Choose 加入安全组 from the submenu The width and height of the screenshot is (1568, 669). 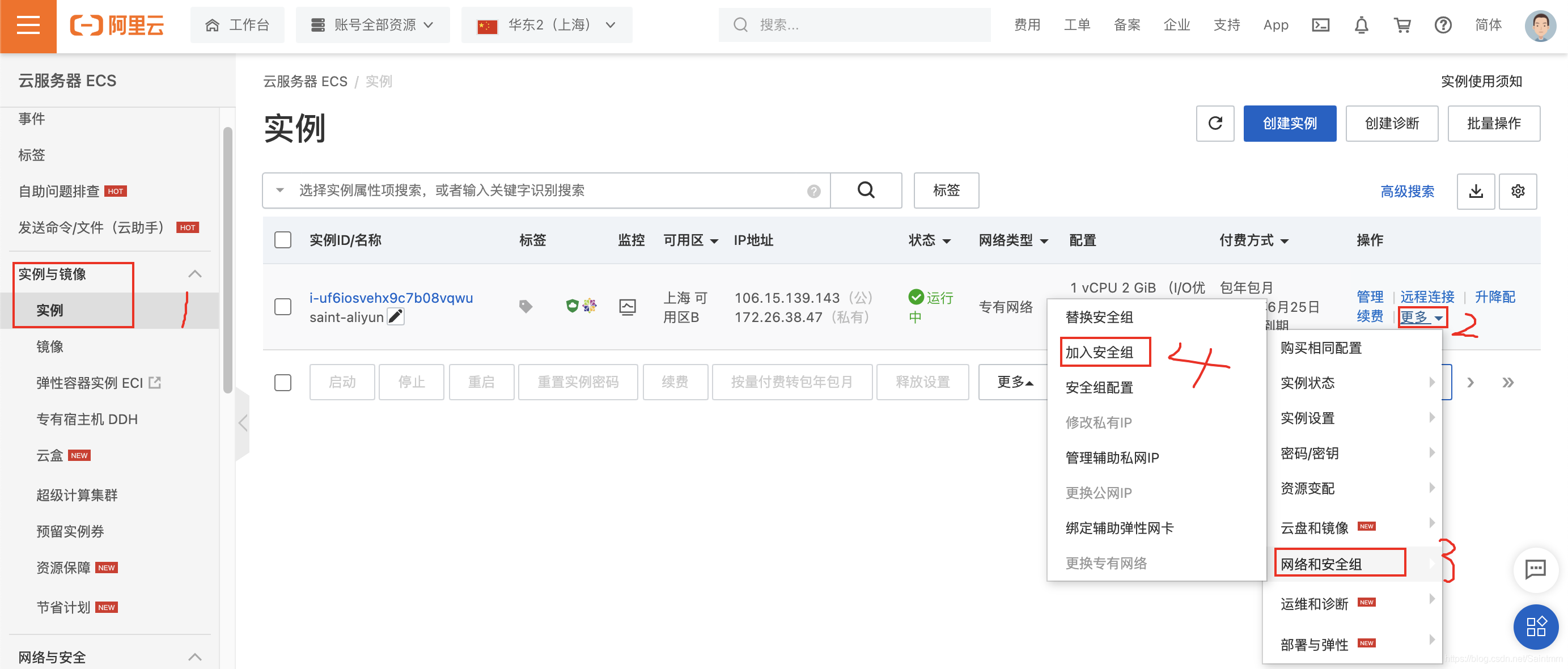1099,352
